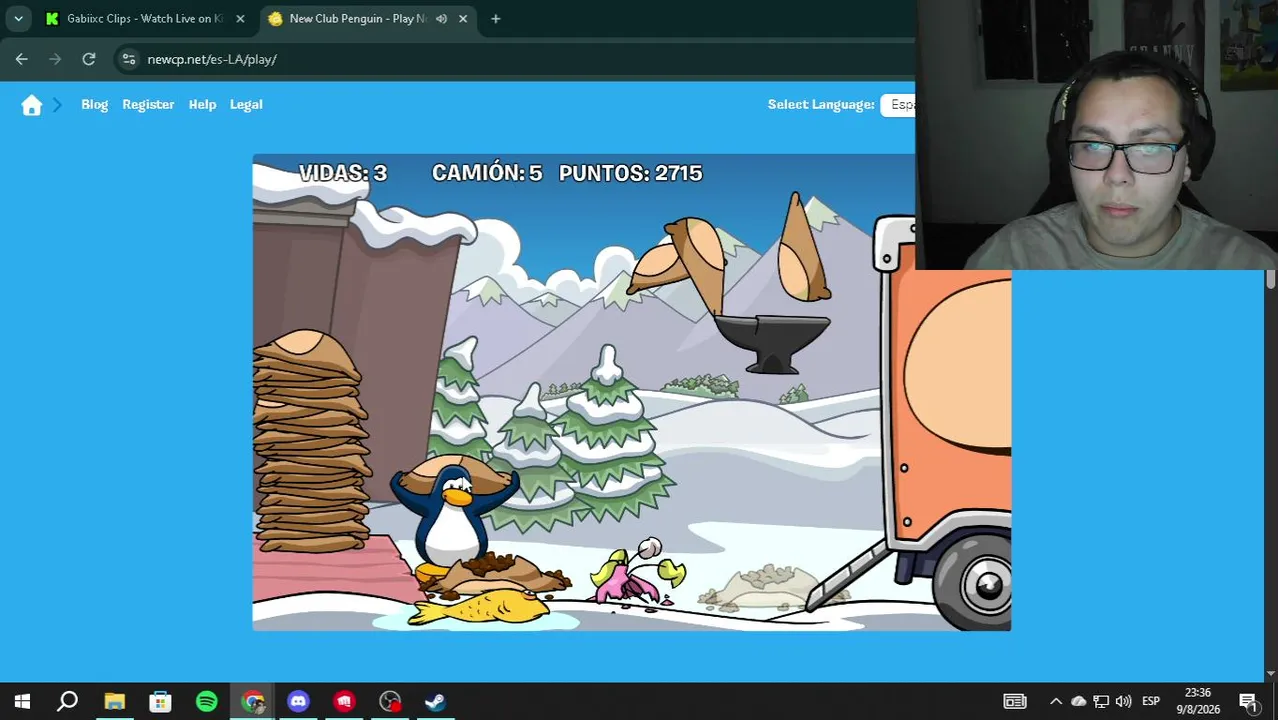
Task: Open the Blog link
Action: pyautogui.click(x=94, y=104)
